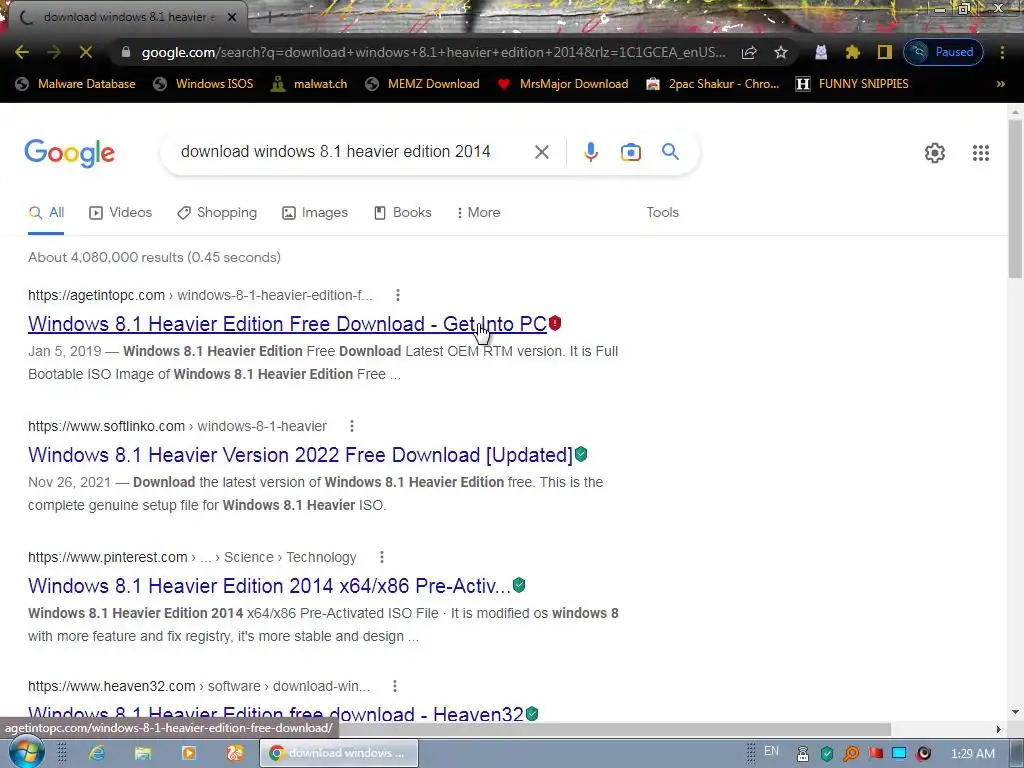Open Pinterest Heavier Edition 2014 result
This screenshot has height=768, width=1024.
[269, 586]
